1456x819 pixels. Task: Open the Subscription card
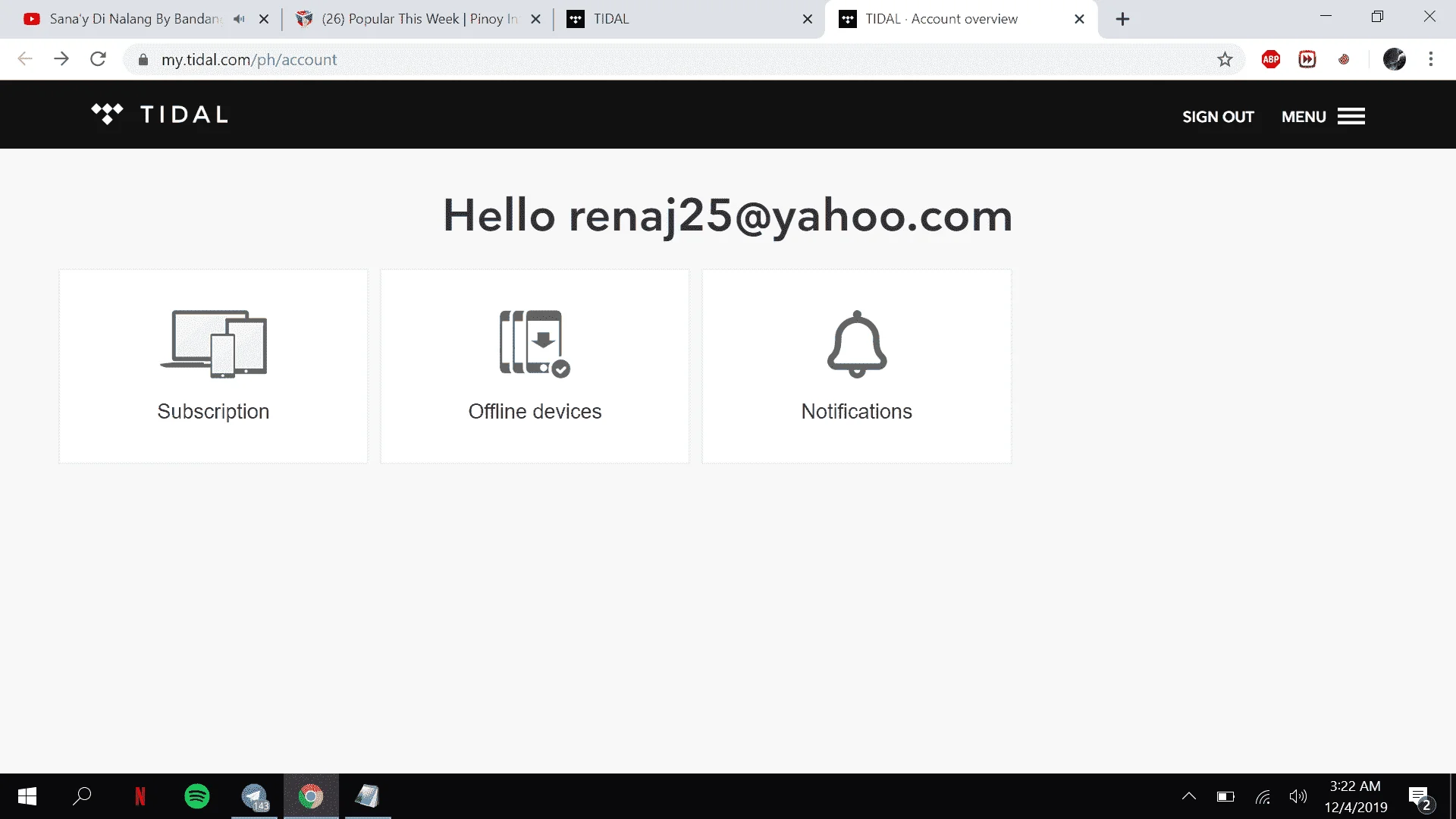click(x=213, y=366)
